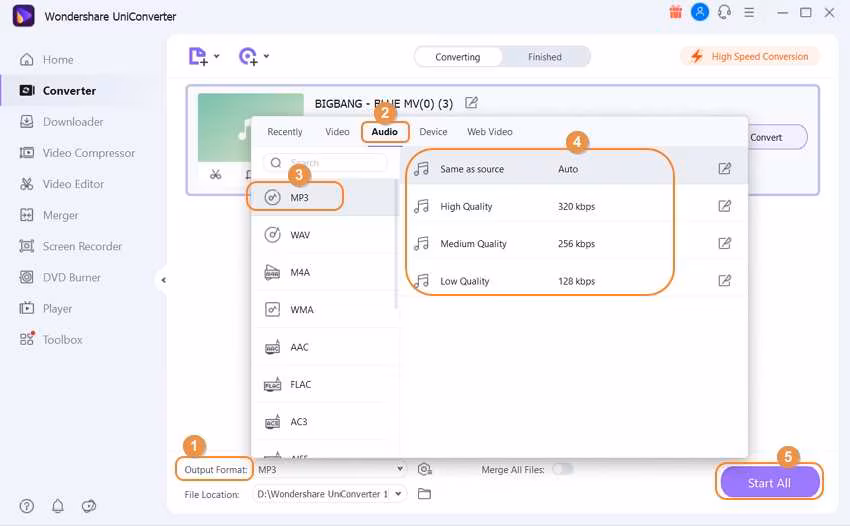This screenshot has height=526, width=850.
Task: Edit the Same as source preset
Action: pyautogui.click(x=724, y=169)
